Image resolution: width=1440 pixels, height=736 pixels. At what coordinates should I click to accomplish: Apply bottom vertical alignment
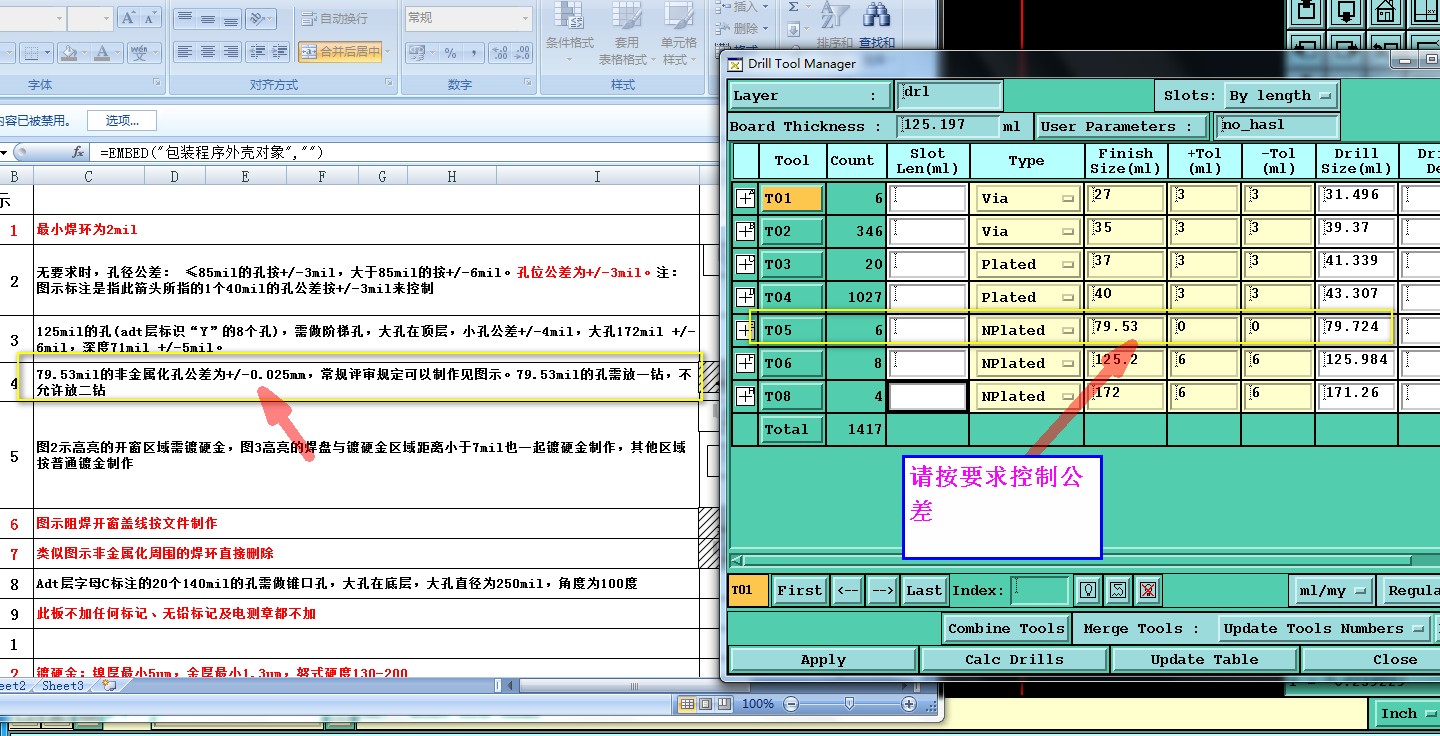231,18
